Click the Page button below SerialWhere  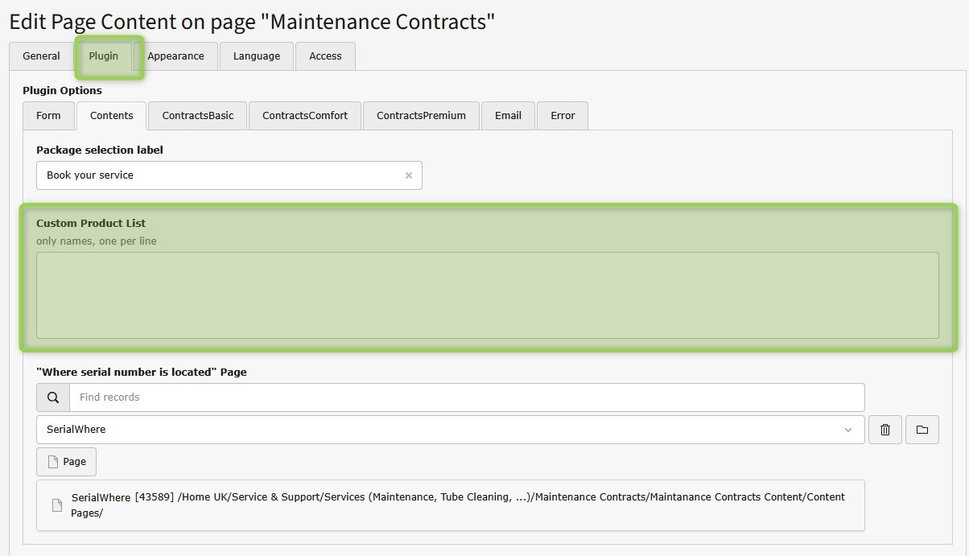click(66, 462)
